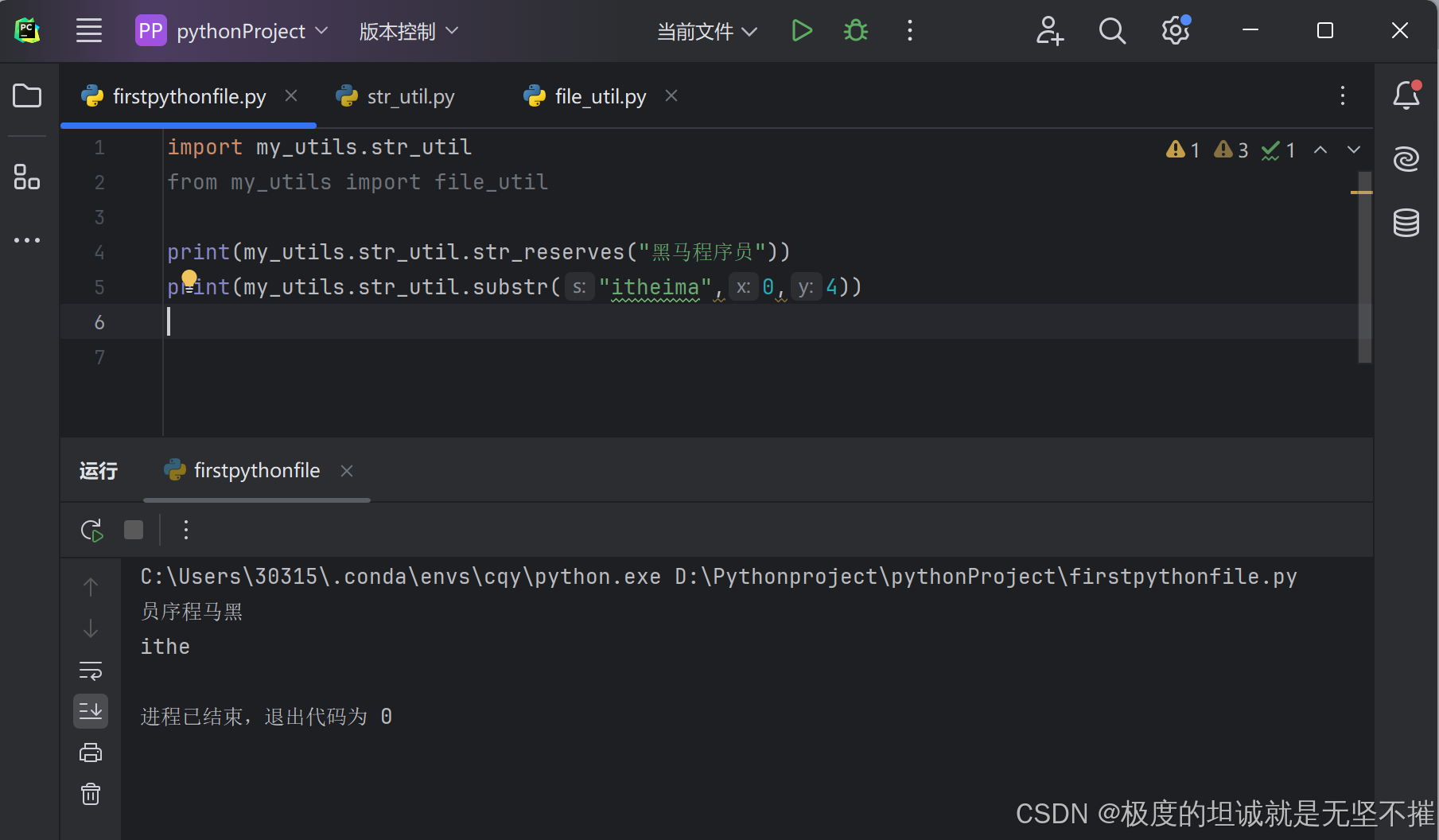This screenshot has width=1439, height=840.
Task: Open the 版本控制 version control dropdown
Action: pos(409,31)
